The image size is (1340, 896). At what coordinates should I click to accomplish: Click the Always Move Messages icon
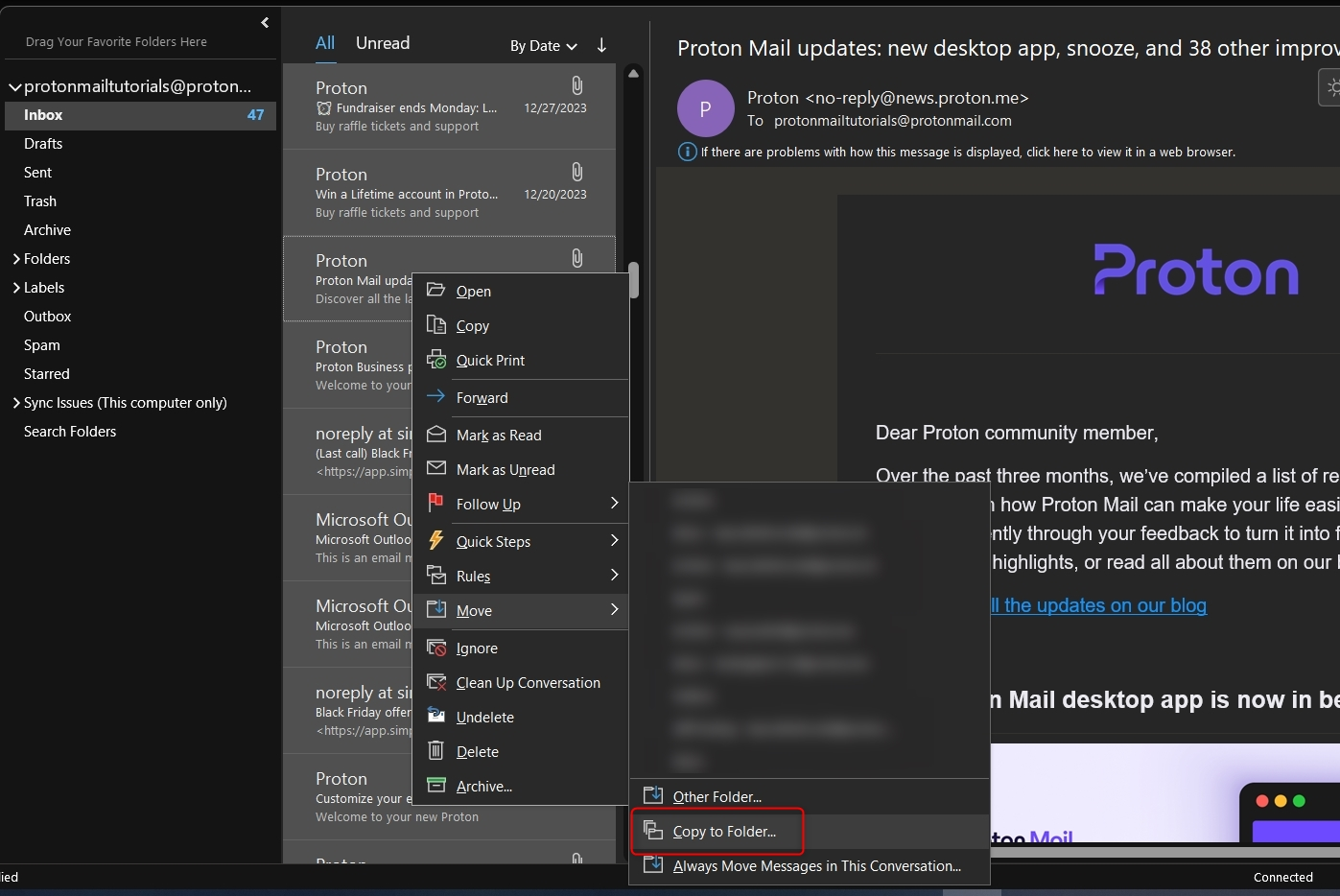pos(652,864)
